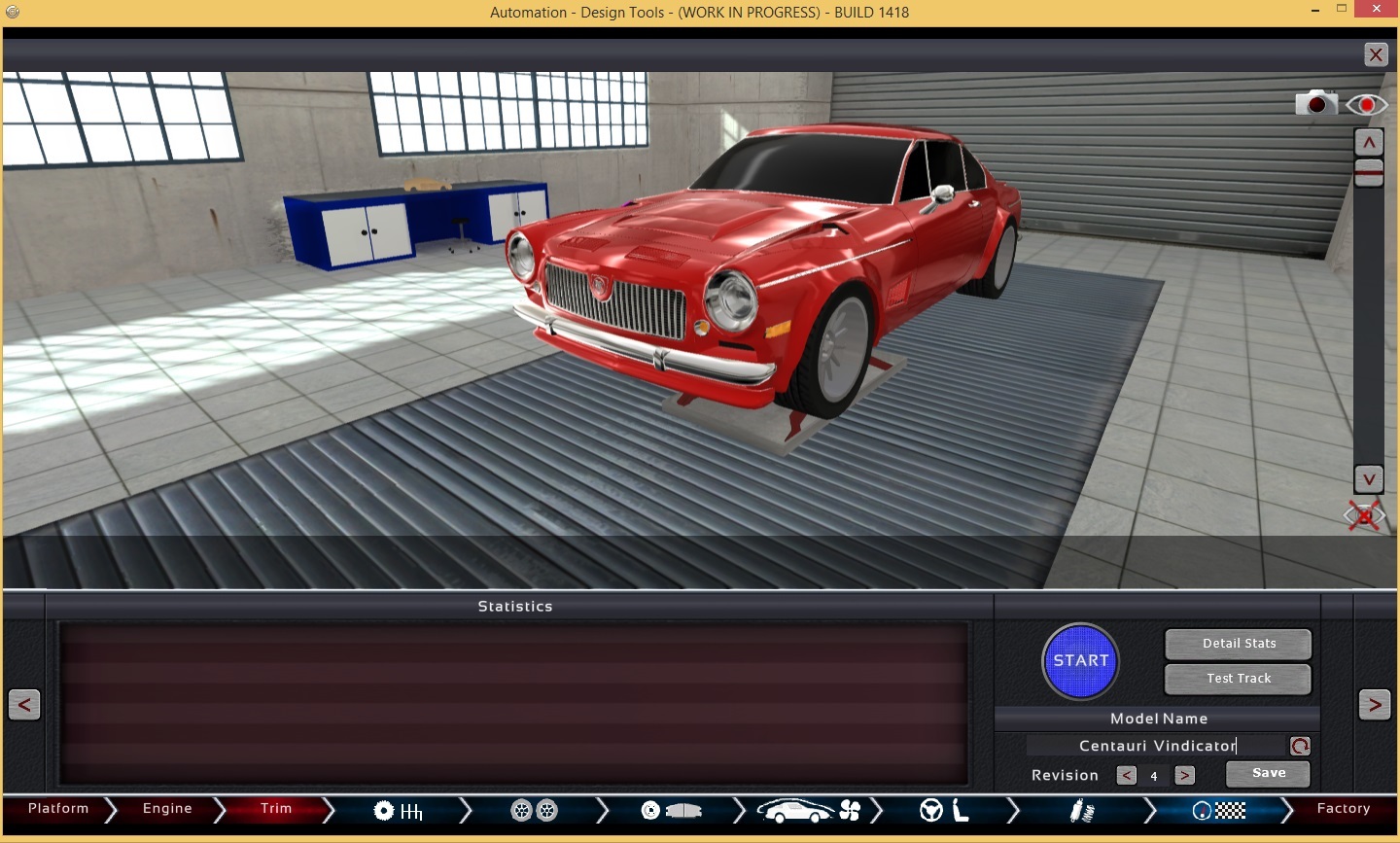The width and height of the screenshot is (1400, 843).
Task: Open the brakes tab with disc icon
Action: pyautogui.click(x=671, y=810)
